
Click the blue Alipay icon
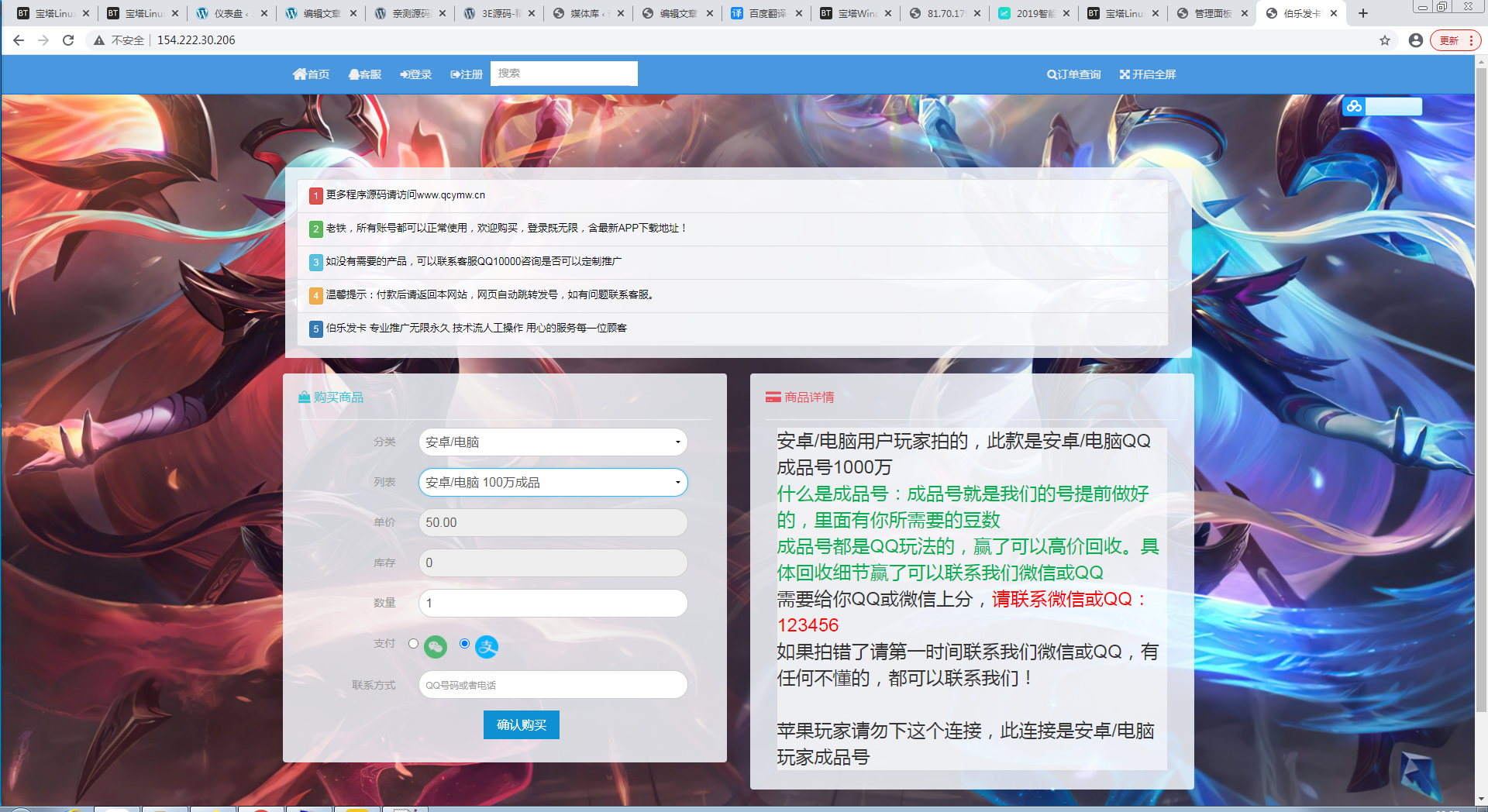[x=487, y=647]
